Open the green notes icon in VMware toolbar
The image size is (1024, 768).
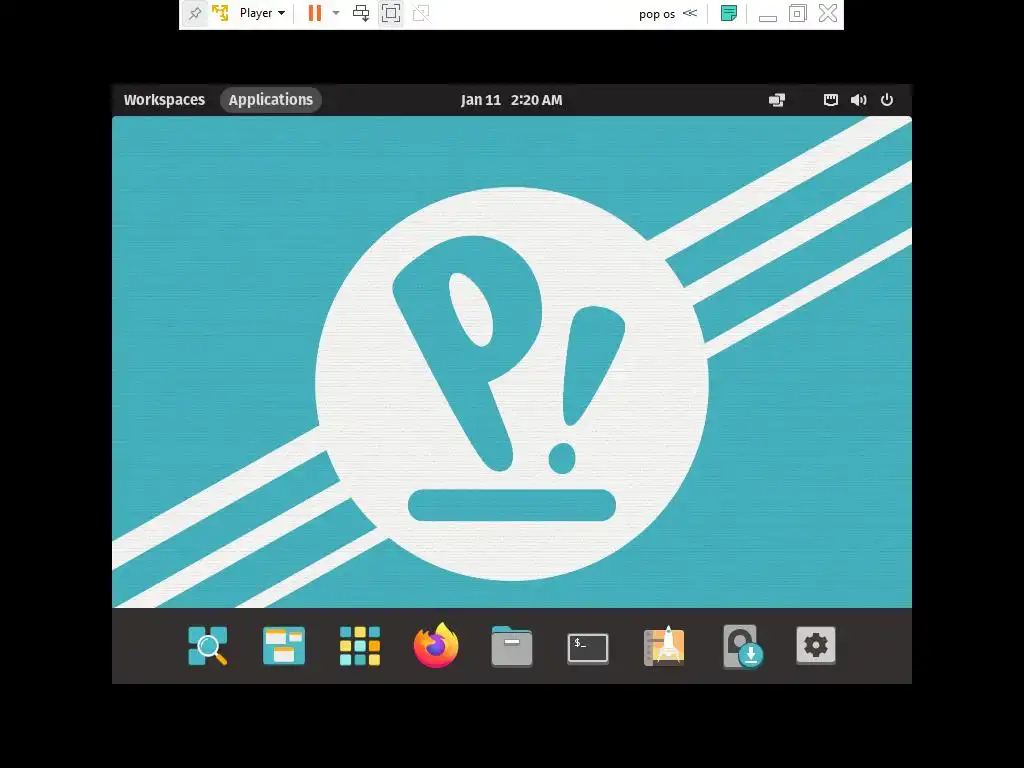pos(729,13)
